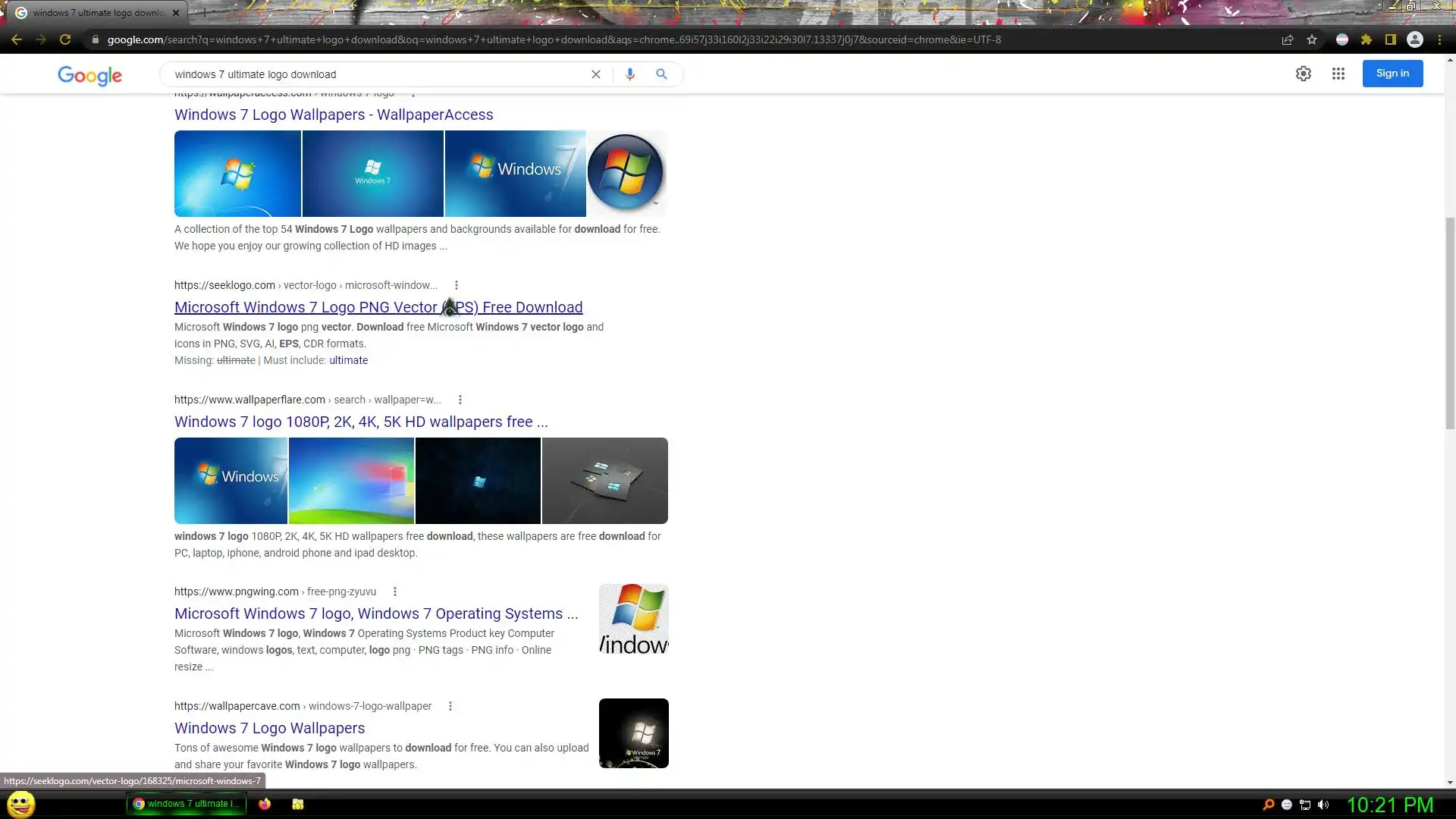The image size is (1456, 819).
Task: Bookmark this page with the star icon
Action: point(1312,39)
